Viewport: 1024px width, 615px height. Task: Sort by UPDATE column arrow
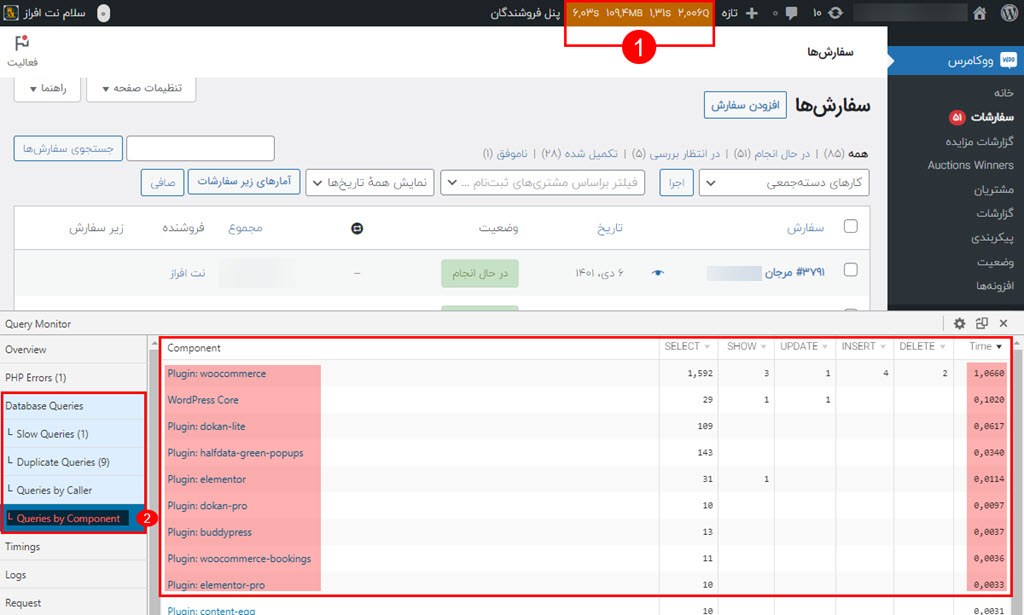point(825,347)
